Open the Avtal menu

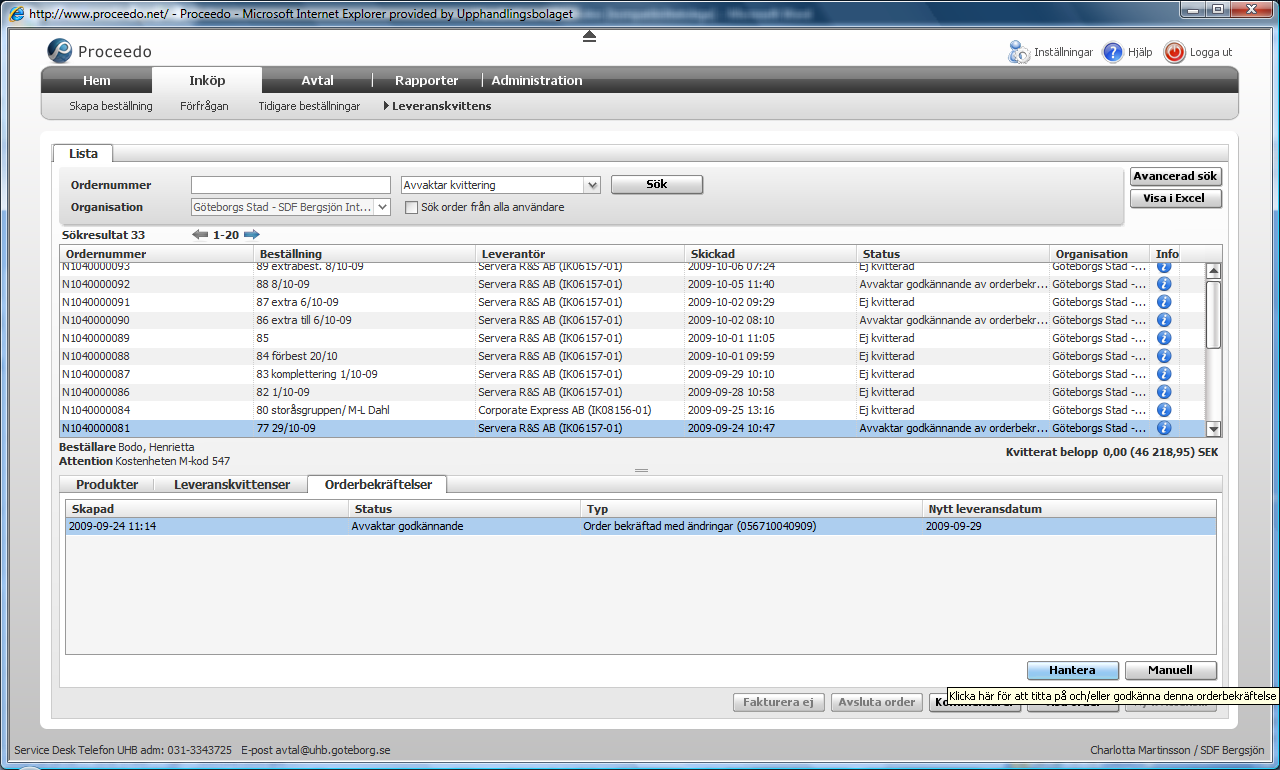pos(317,81)
